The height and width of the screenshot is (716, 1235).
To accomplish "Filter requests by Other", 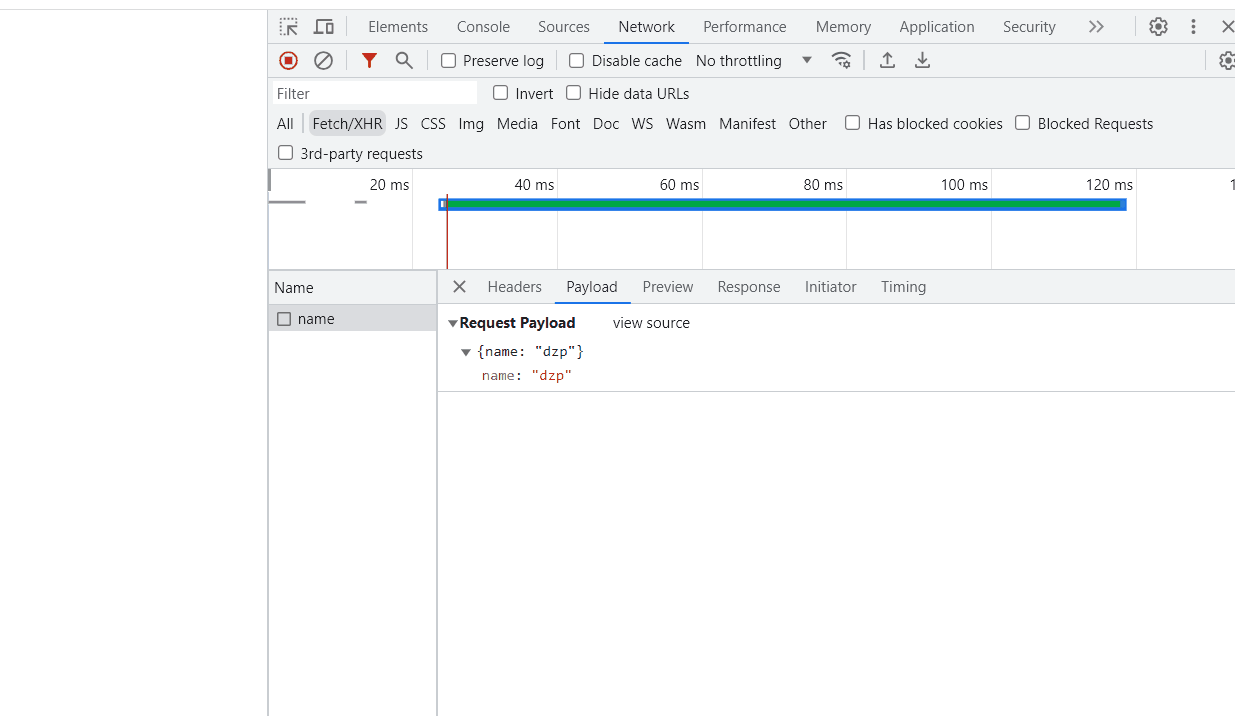I will (x=807, y=124).
